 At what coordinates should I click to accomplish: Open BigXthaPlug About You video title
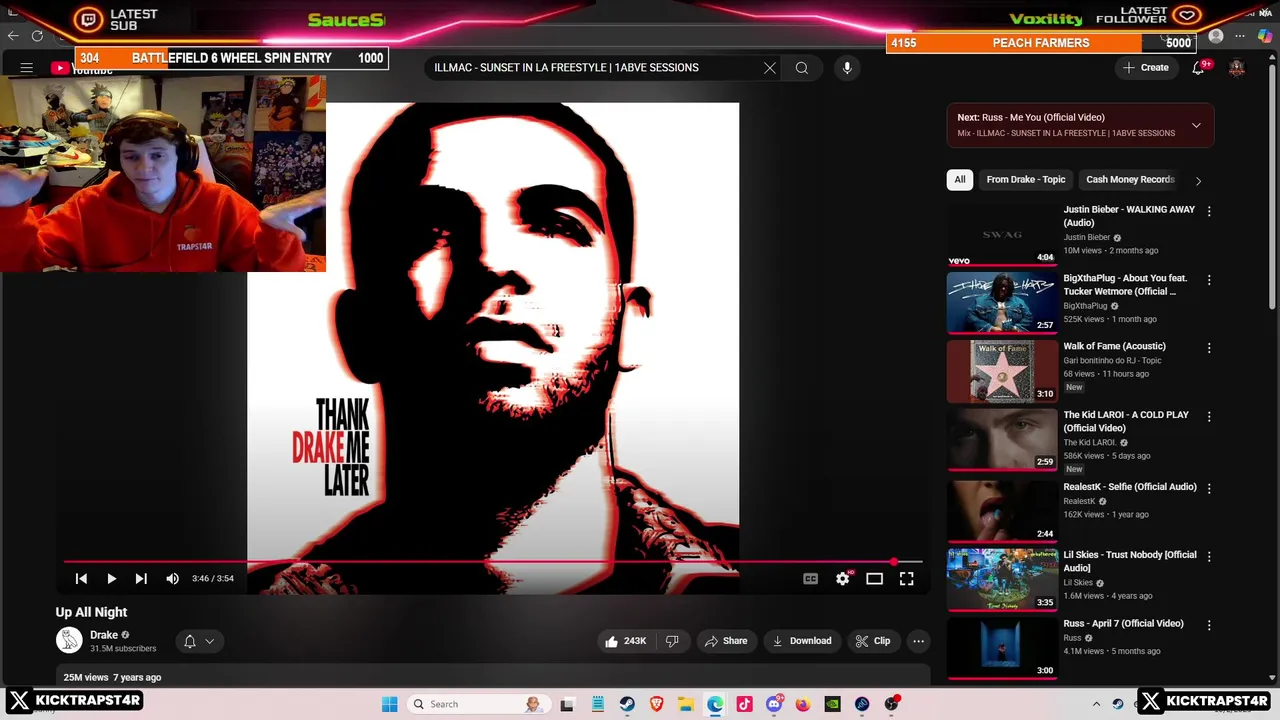(1125, 285)
